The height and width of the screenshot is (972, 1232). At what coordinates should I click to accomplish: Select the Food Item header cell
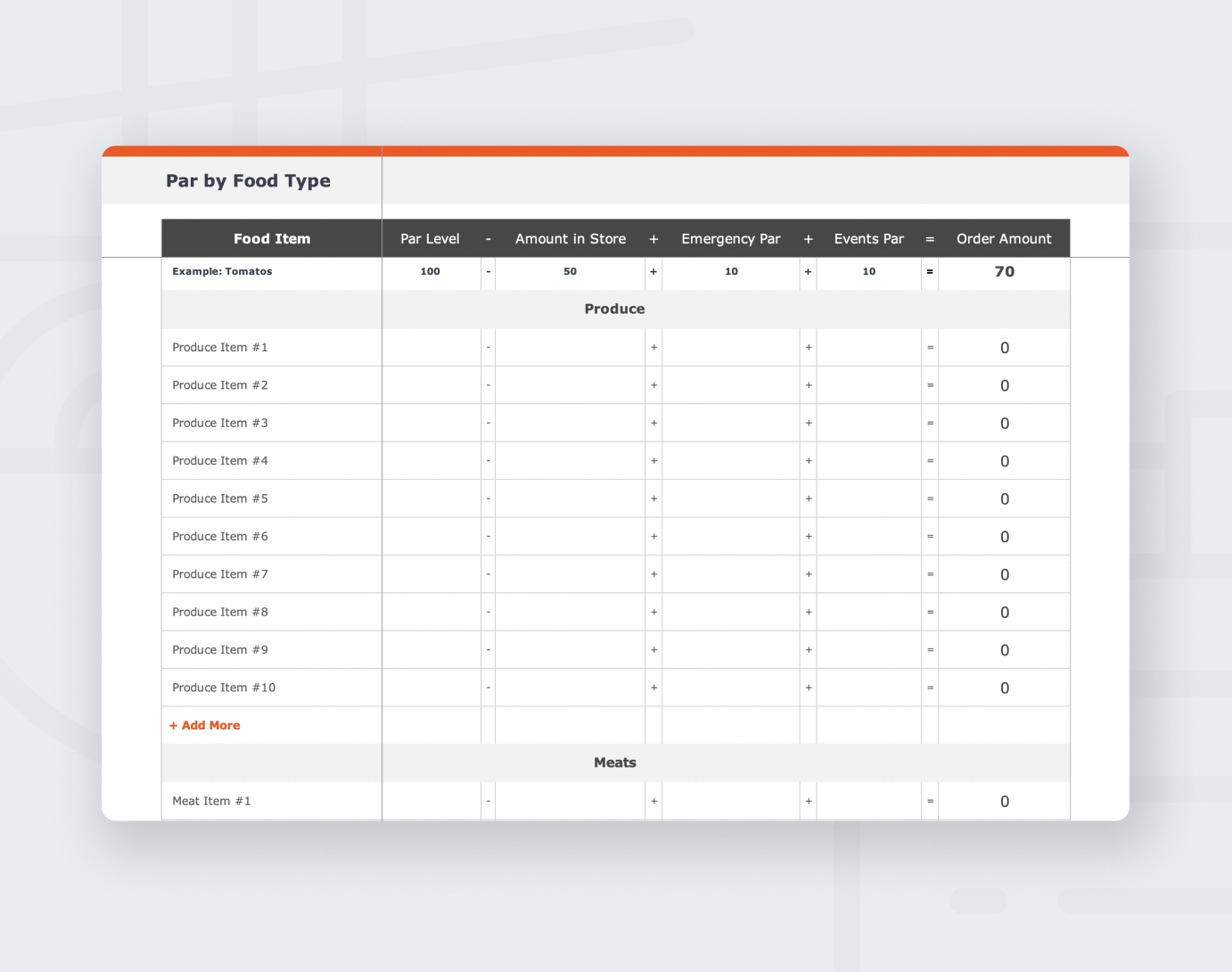[x=271, y=238]
